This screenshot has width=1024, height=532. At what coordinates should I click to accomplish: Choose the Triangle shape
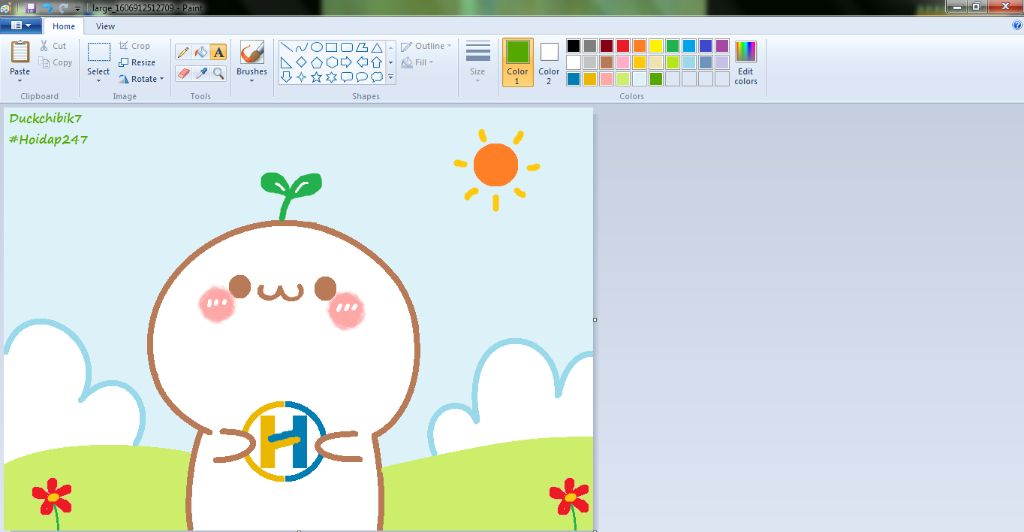376,47
